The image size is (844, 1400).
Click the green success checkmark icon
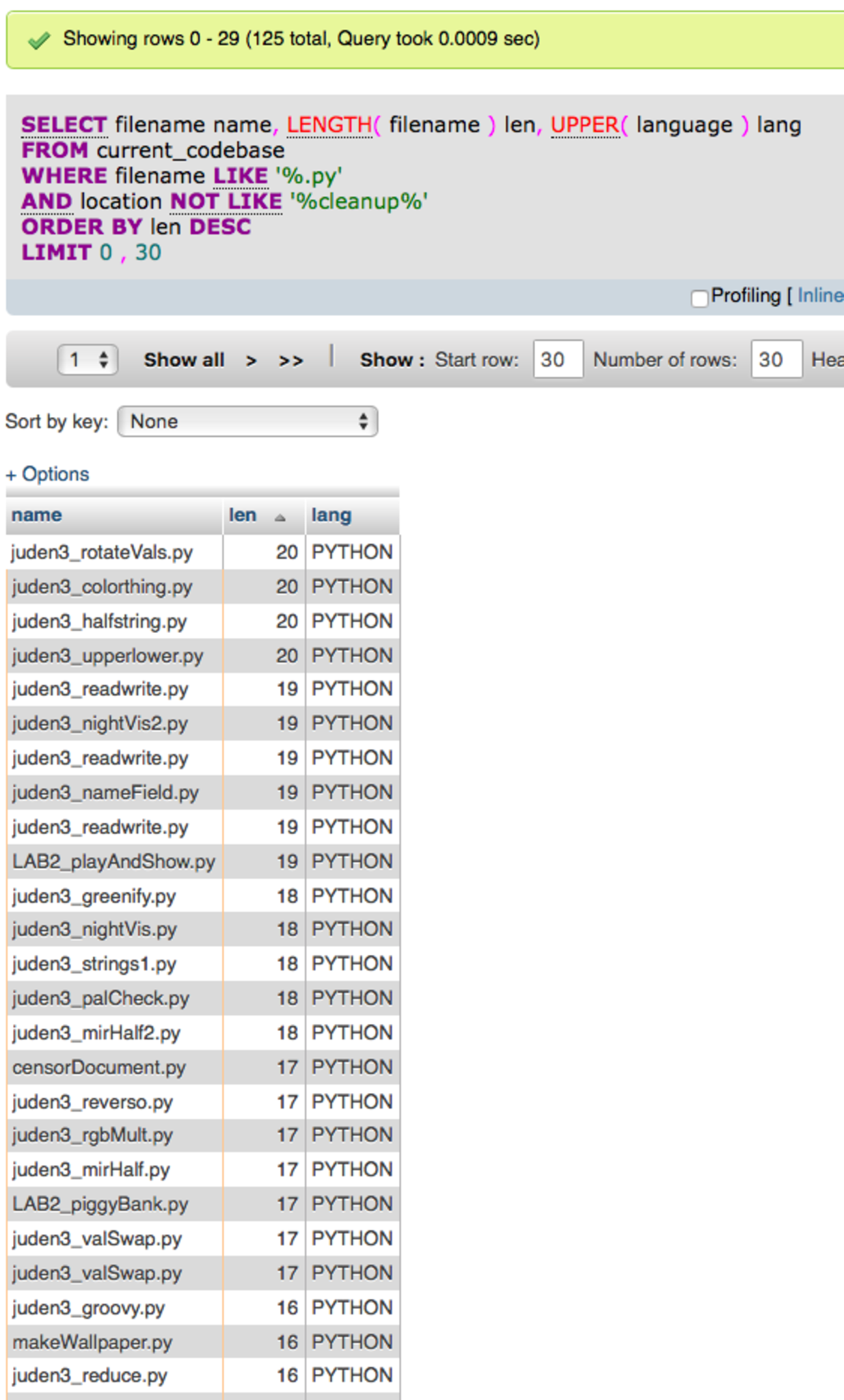coord(39,40)
